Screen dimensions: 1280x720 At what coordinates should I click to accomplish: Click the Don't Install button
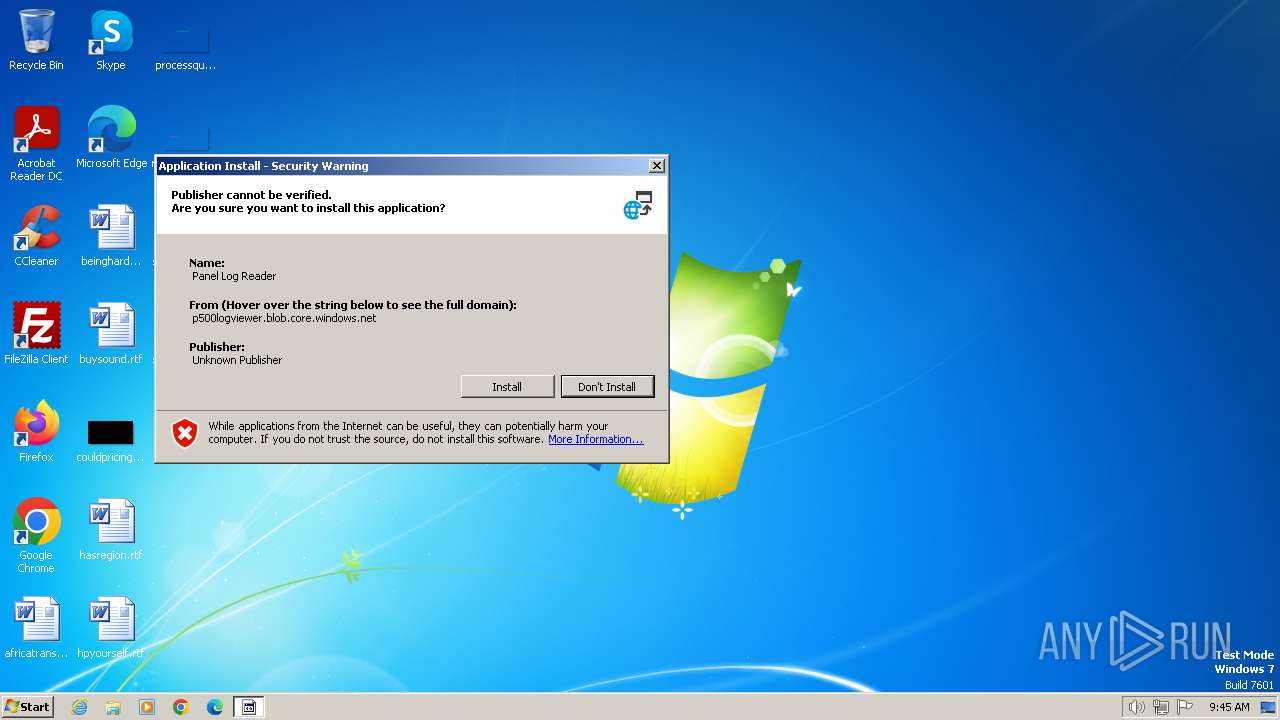pos(607,386)
